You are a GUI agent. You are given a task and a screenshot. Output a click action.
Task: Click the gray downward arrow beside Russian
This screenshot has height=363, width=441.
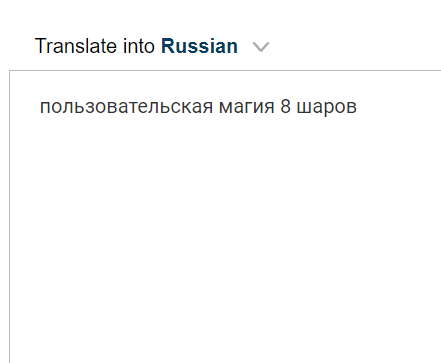click(x=261, y=47)
